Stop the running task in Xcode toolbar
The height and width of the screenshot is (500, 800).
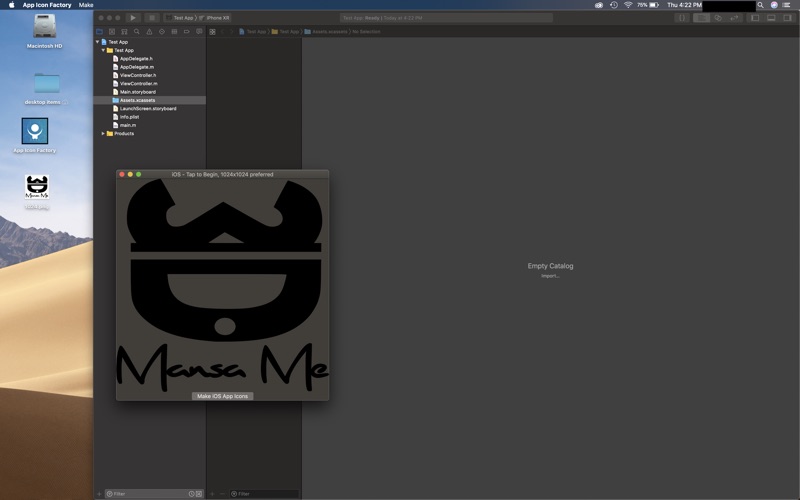pyautogui.click(x=152, y=18)
